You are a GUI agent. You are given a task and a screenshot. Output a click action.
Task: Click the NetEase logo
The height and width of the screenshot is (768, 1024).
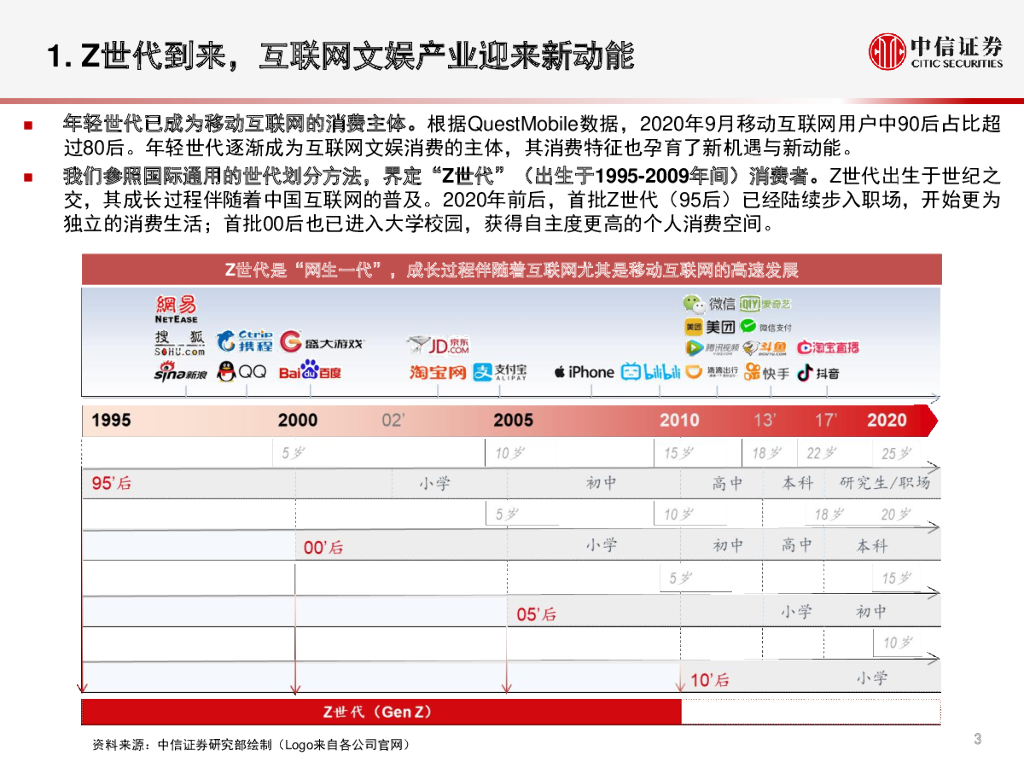[176, 309]
